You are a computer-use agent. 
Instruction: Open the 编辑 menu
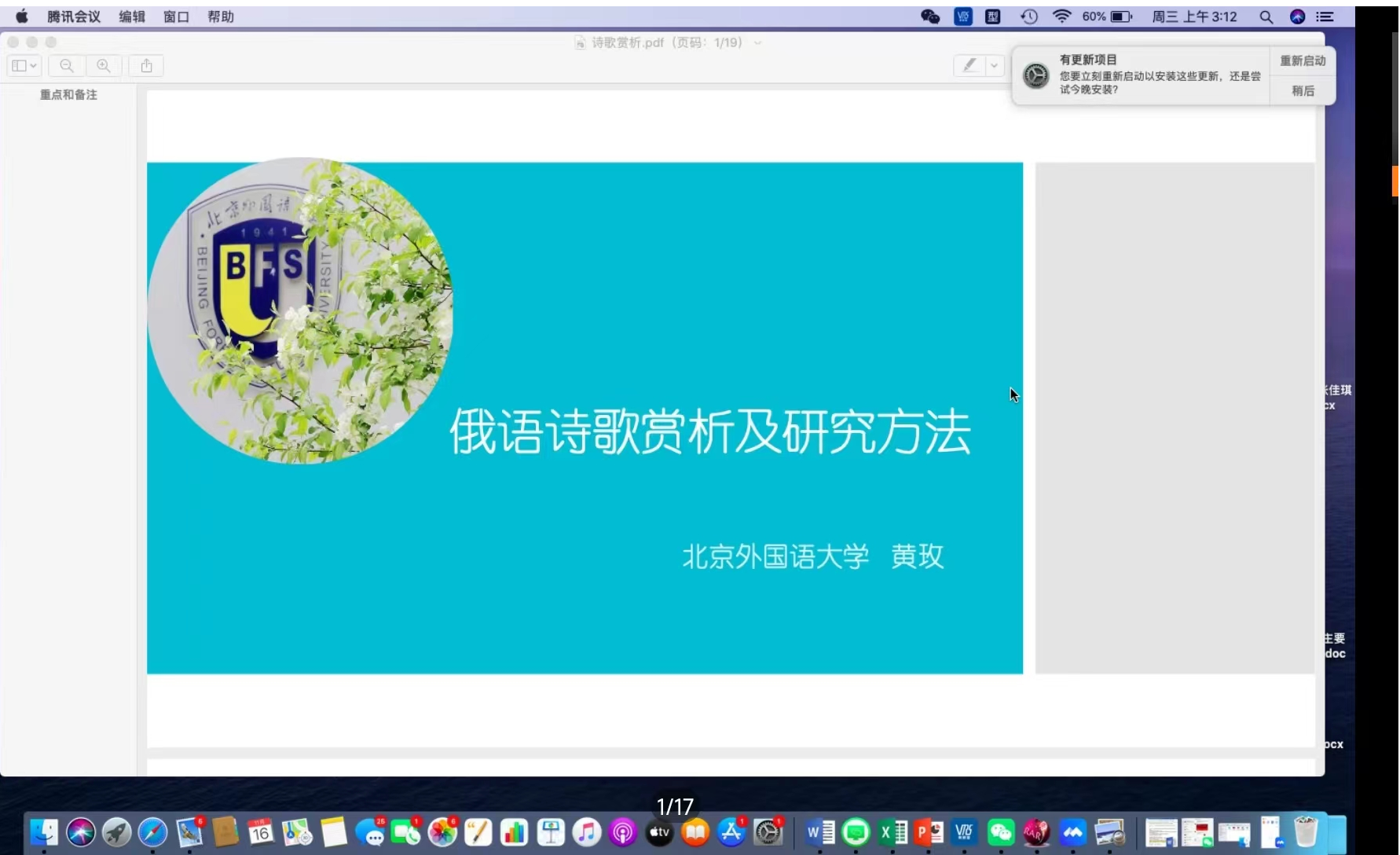(132, 17)
